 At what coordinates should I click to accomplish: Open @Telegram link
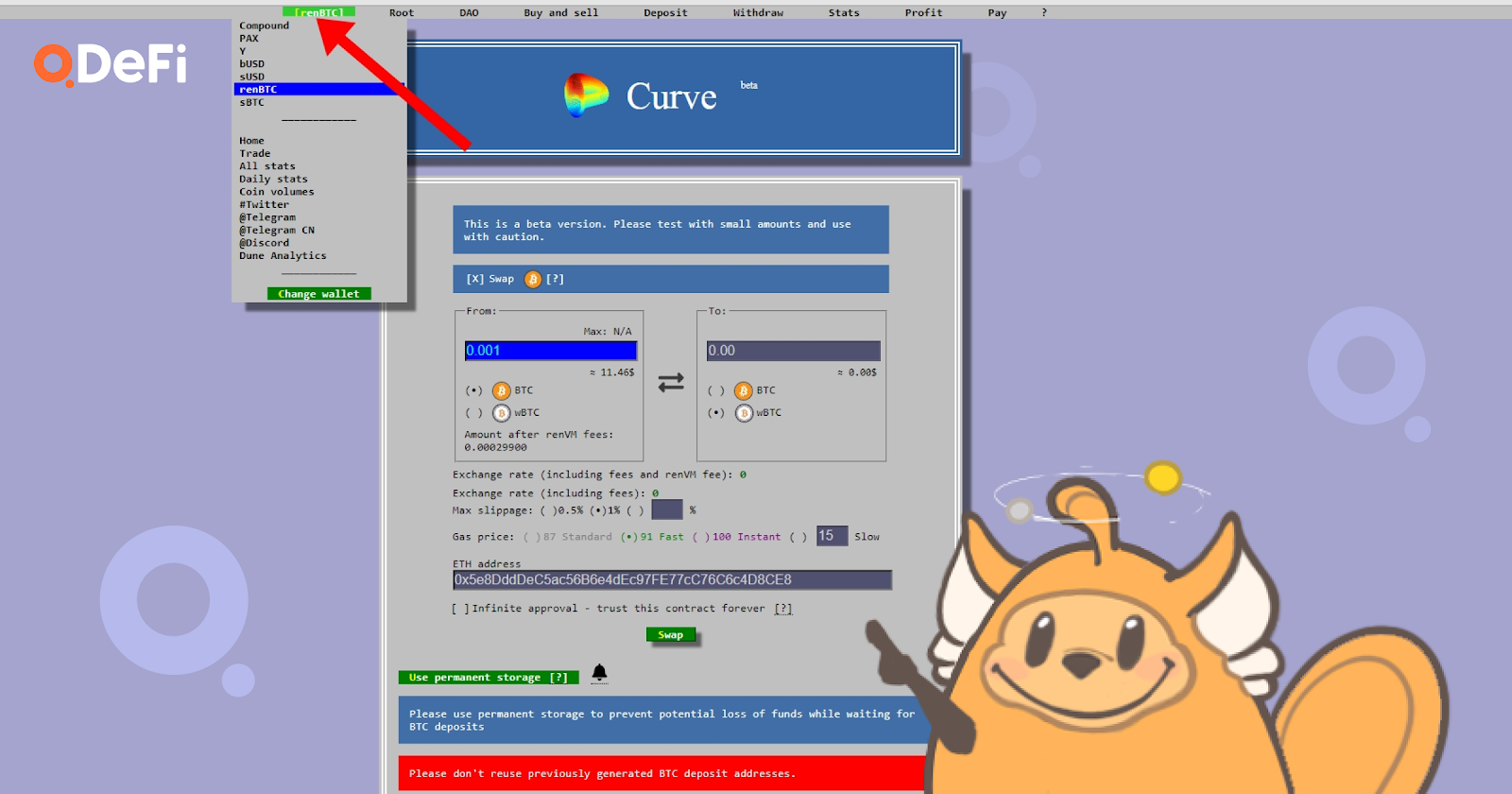coord(267,217)
